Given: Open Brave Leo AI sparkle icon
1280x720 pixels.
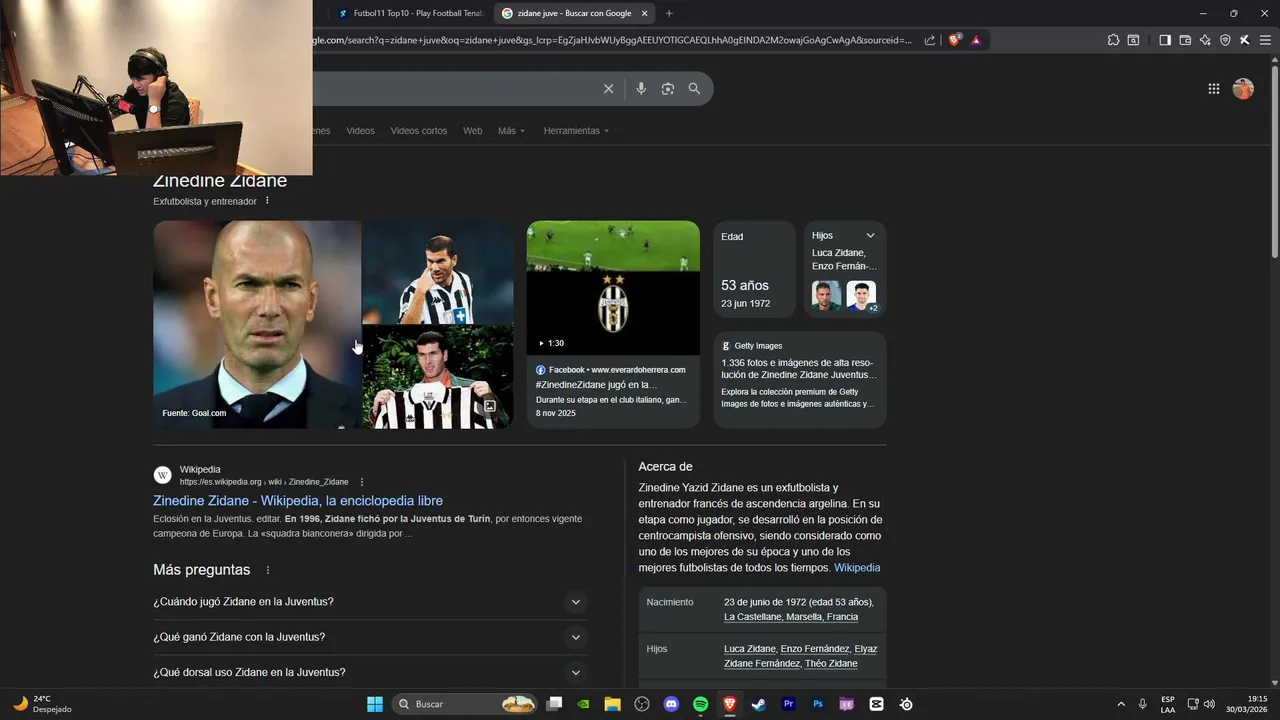Looking at the screenshot, I should pyautogui.click(x=1205, y=40).
